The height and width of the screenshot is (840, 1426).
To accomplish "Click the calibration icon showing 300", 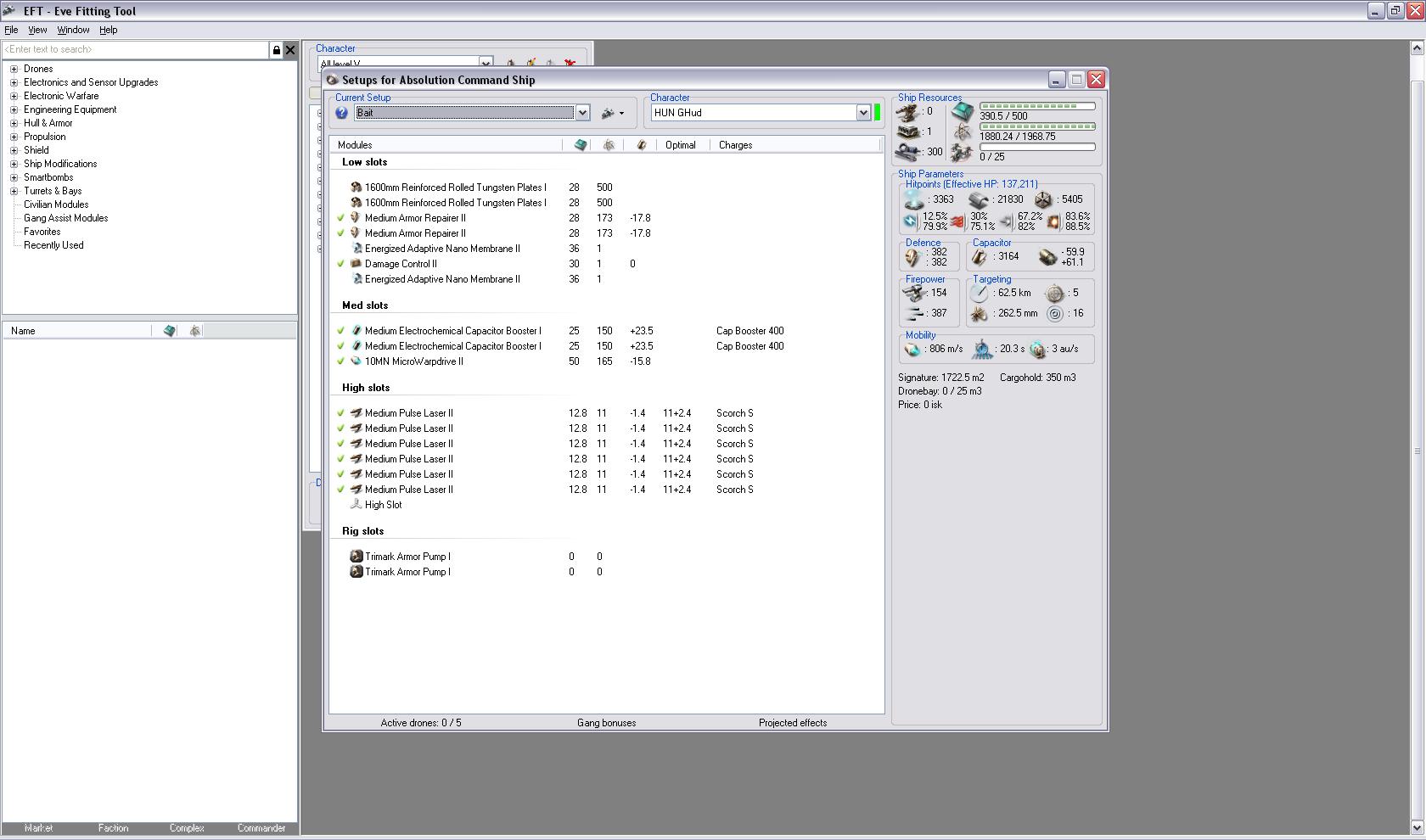I will [x=908, y=153].
